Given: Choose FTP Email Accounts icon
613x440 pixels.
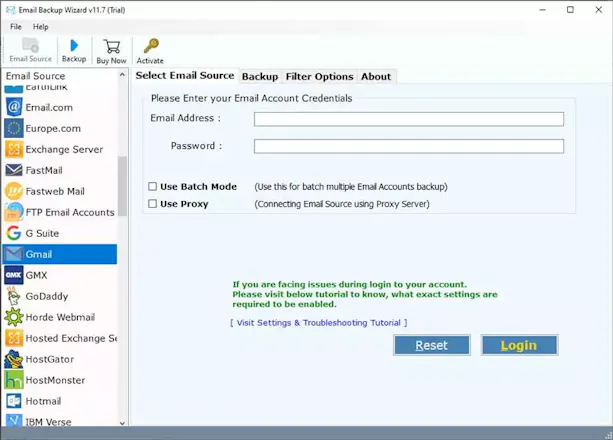Looking at the screenshot, I should pos(14,212).
